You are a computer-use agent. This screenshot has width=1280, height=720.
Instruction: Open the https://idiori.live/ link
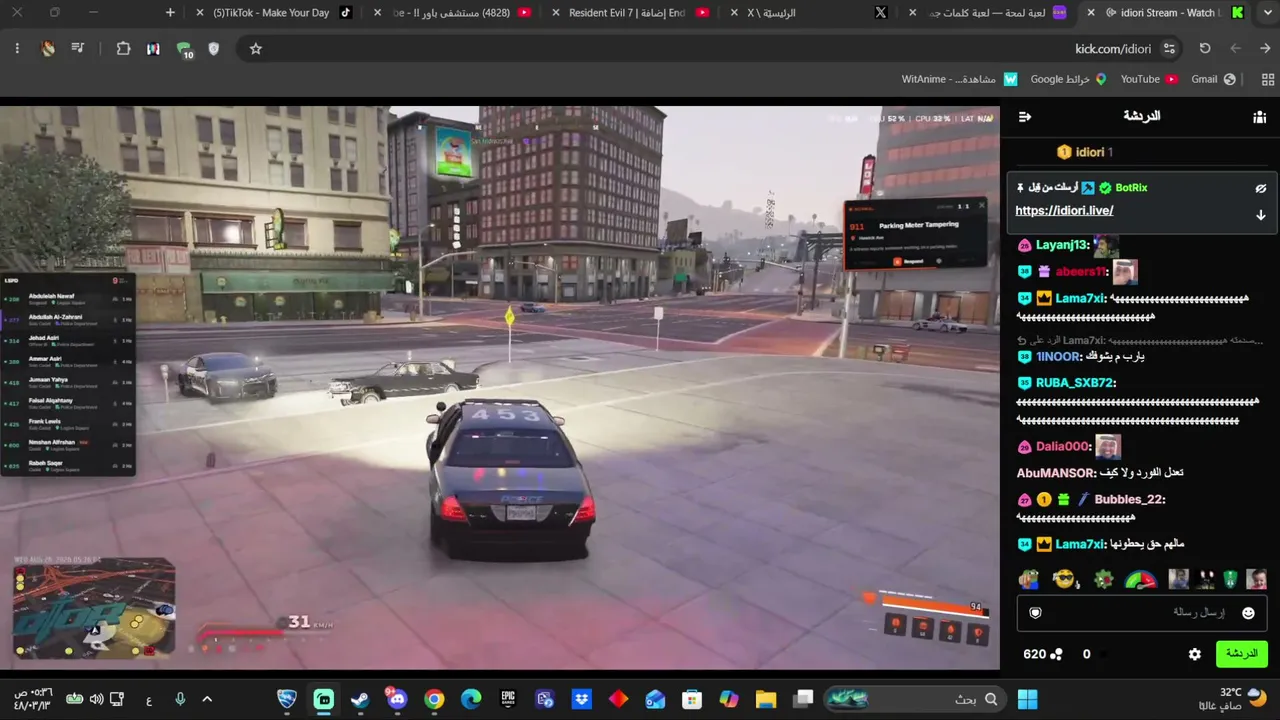(1064, 211)
